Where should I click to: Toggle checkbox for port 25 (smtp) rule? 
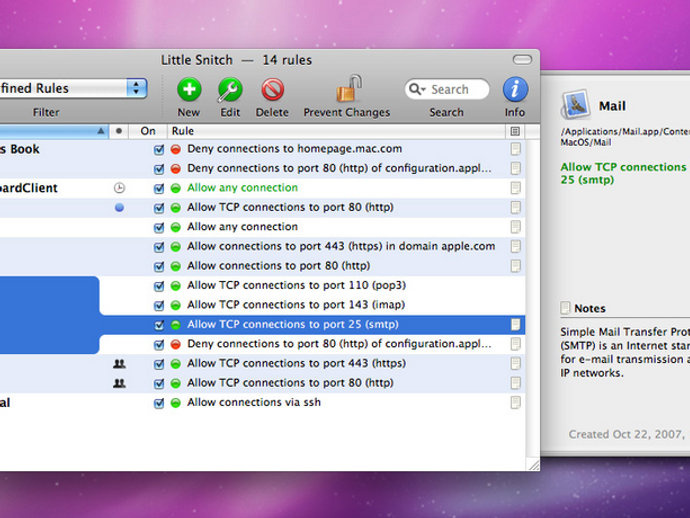[x=159, y=325]
